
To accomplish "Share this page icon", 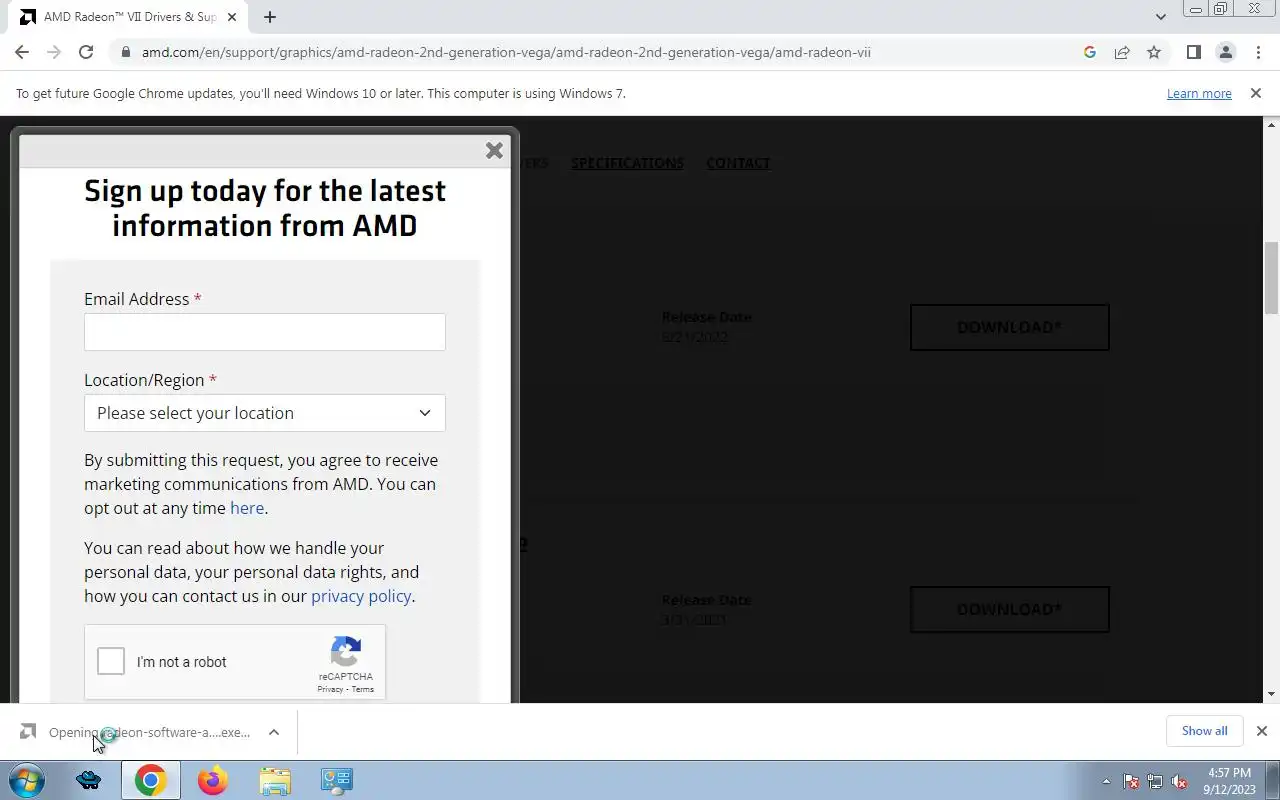I will (x=1122, y=52).
